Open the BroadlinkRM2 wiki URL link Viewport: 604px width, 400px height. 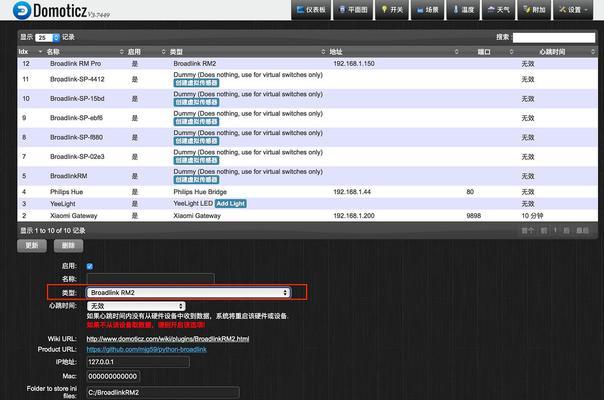(x=168, y=339)
